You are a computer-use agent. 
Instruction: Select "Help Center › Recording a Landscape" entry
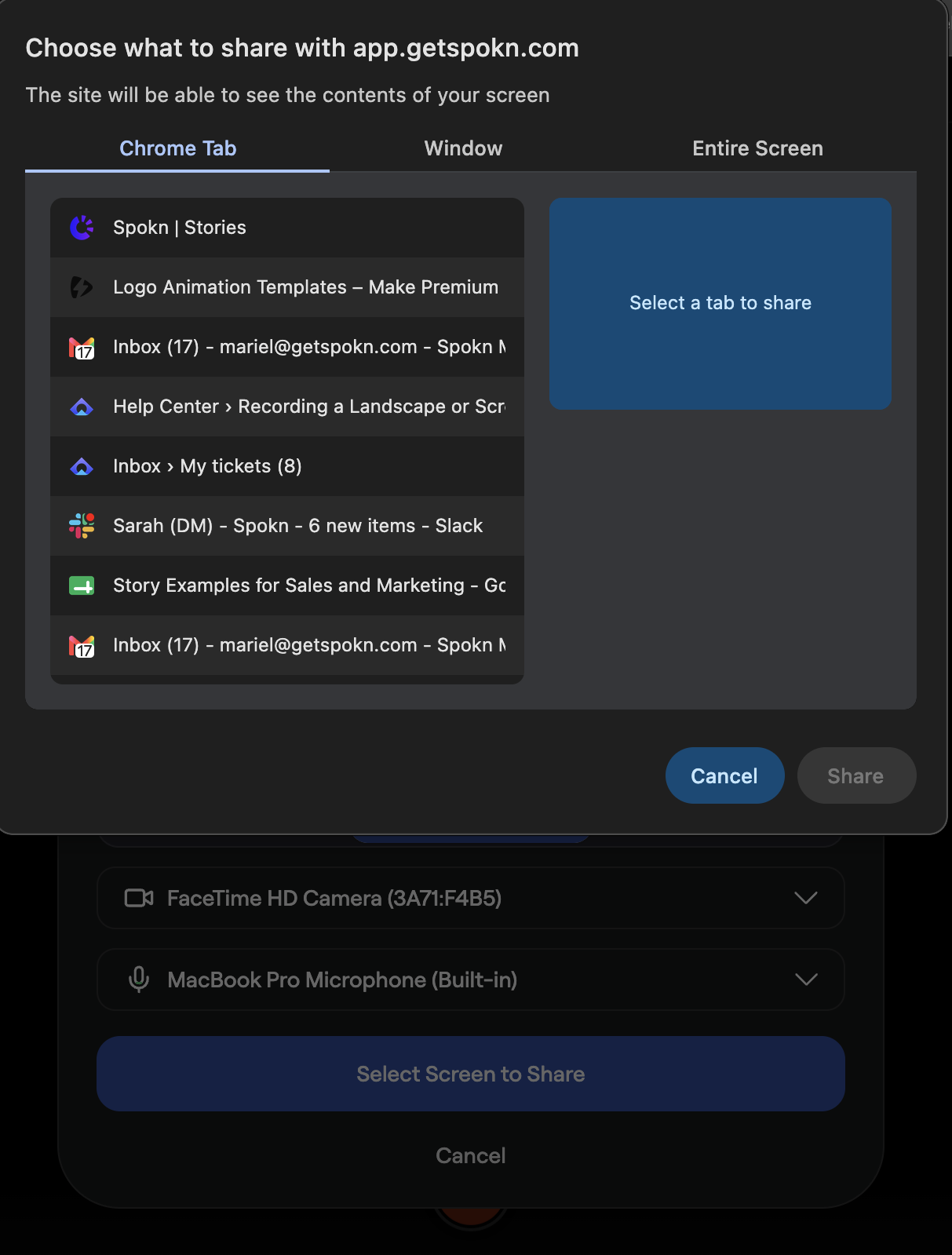point(287,407)
